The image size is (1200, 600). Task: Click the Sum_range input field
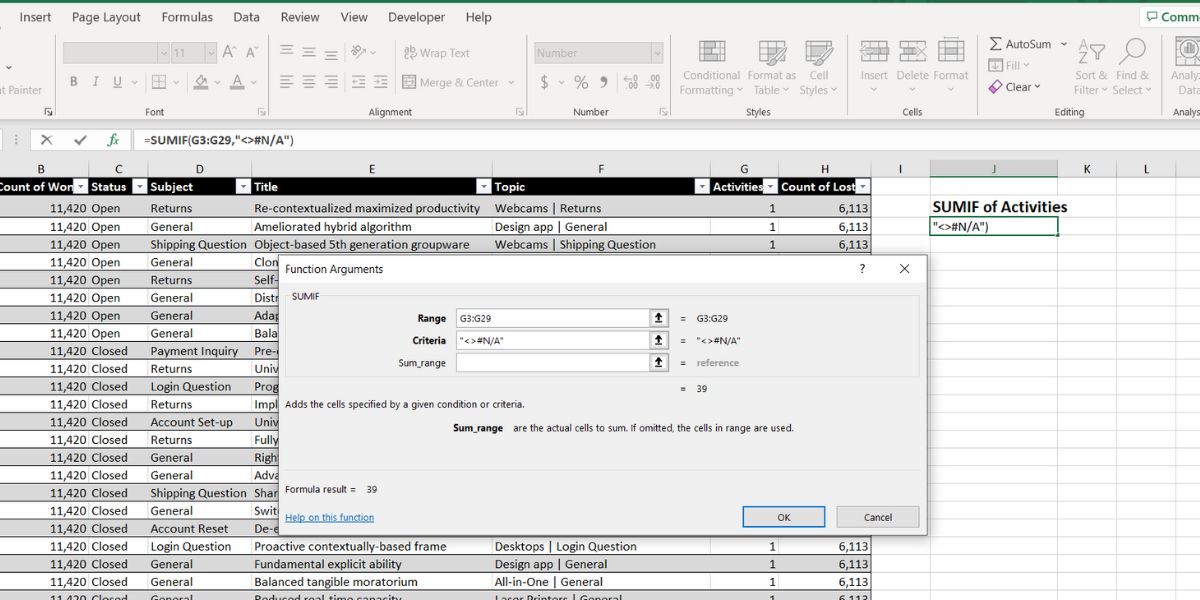552,363
